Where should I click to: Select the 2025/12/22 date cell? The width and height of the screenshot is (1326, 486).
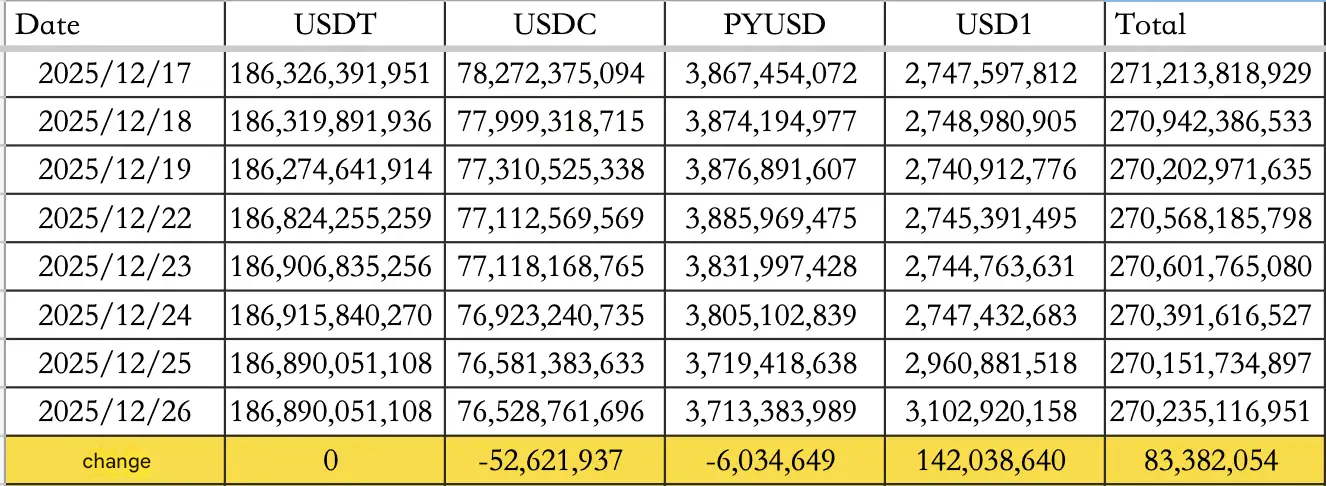coord(115,218)
